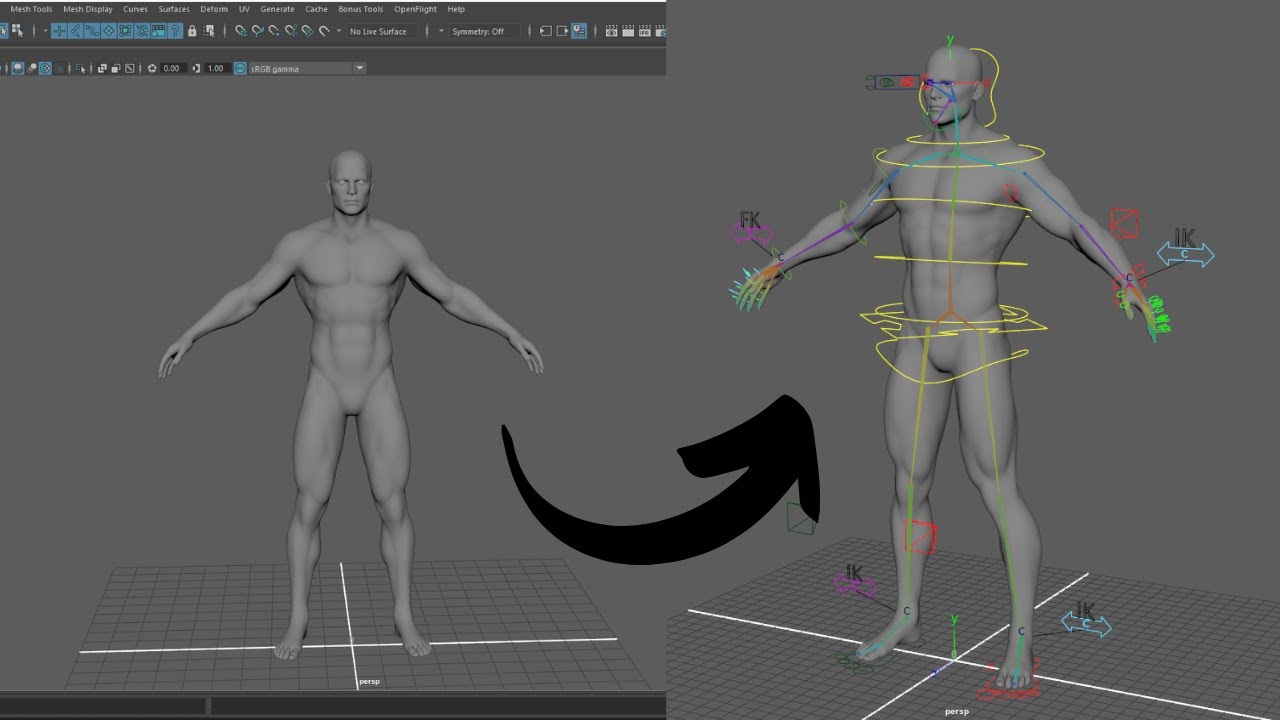Screen dimensions: 1280x720
Task: Click the Symmetry: Off field
Action: pyautogui.click(x=484, y=31)
